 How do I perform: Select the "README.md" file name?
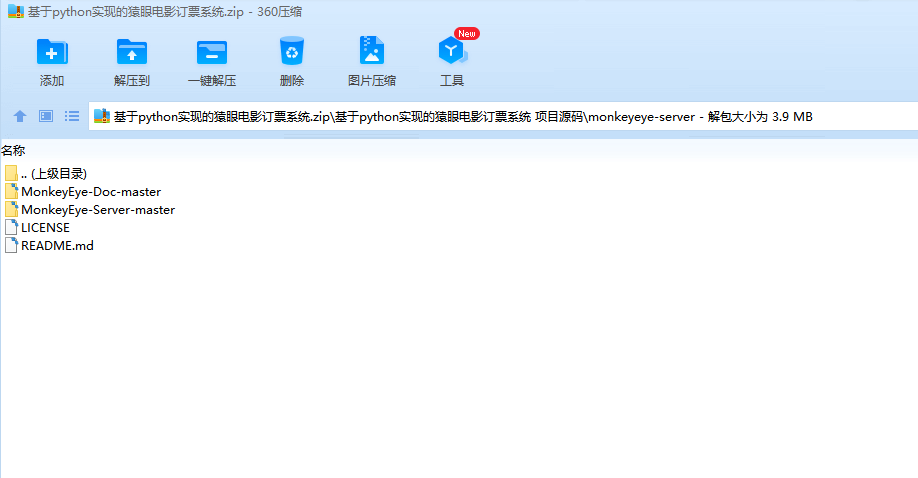click(x=57, y=245)
